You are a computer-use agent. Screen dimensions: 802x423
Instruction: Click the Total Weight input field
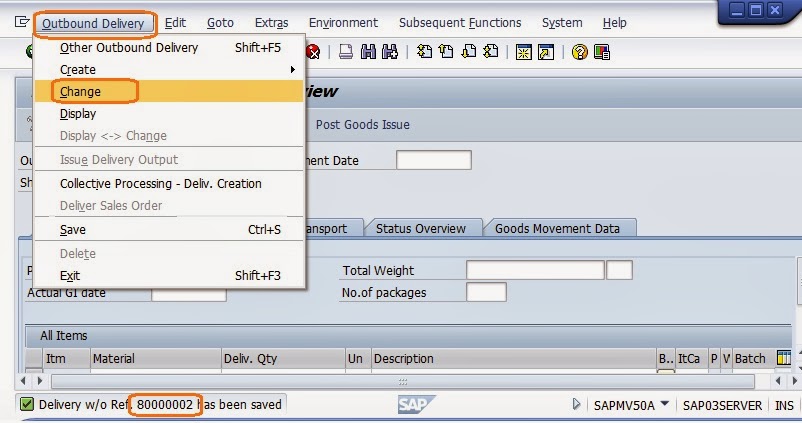[x=535, y=270]
